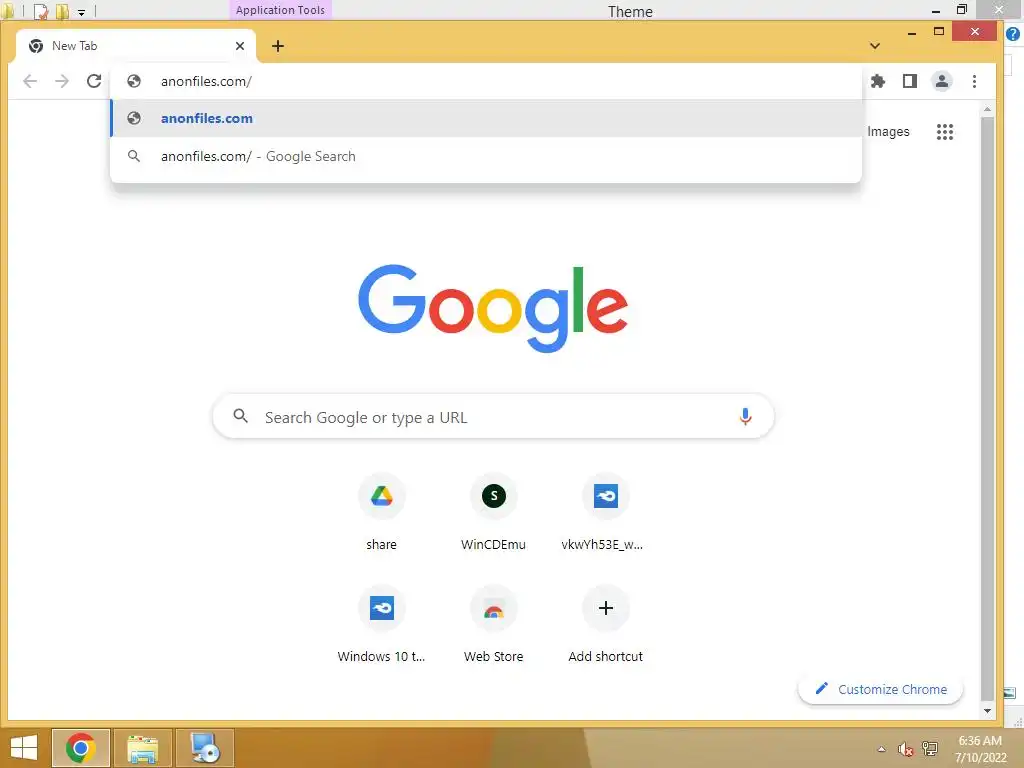The width and height of the screenshot is (1024, 768).
Task: Select the New Tab tab
Action: (136, 46)
